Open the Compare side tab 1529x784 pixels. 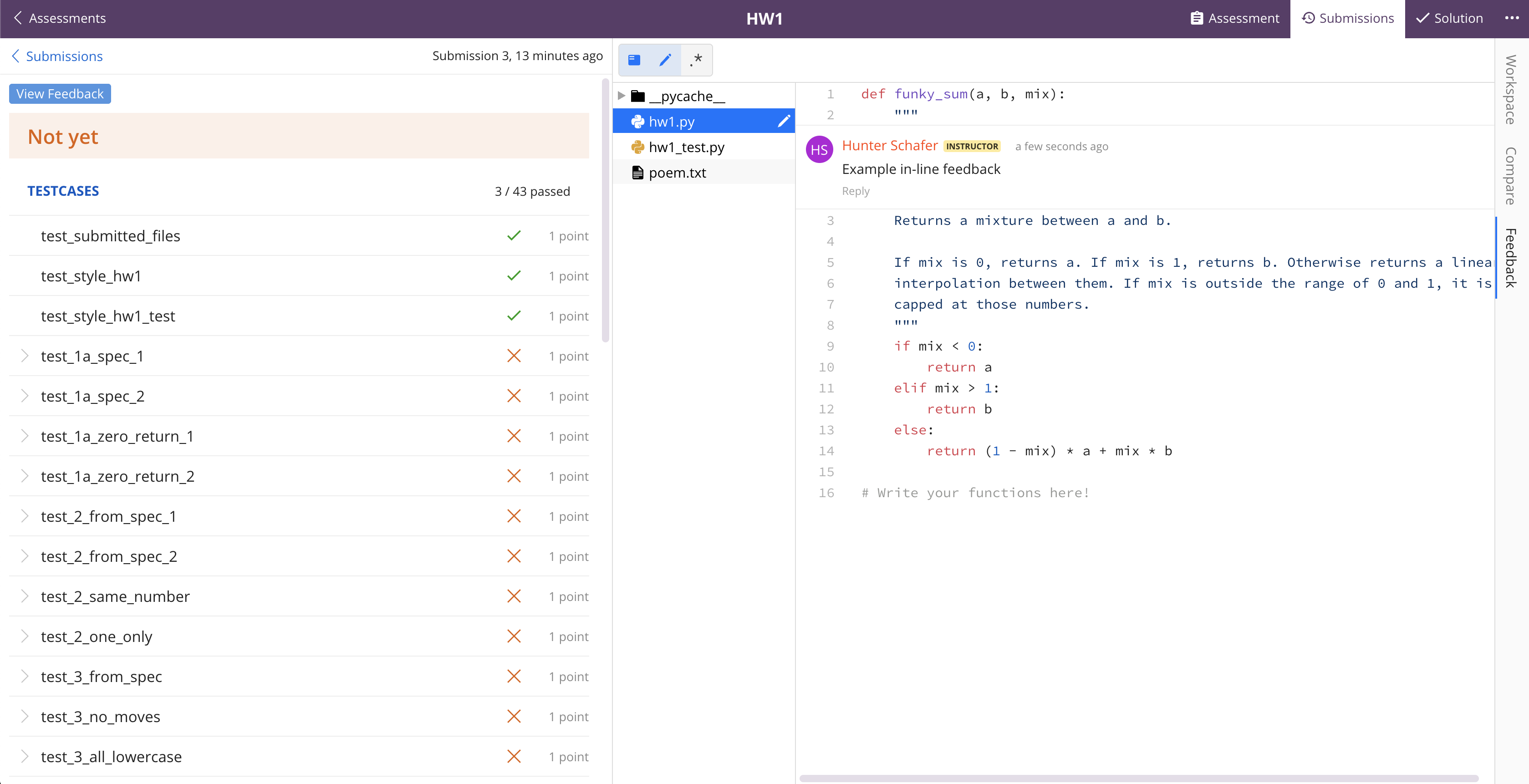click(1511, 176)
